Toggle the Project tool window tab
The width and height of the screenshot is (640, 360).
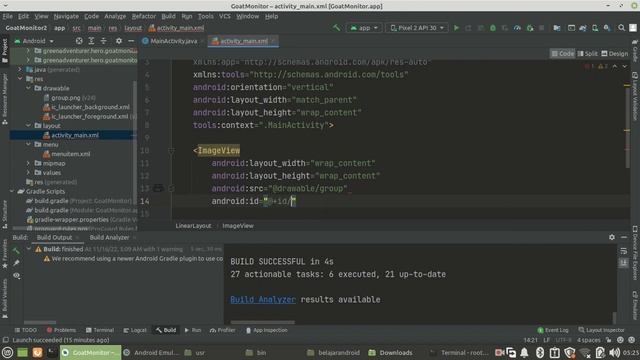[4, 51]
